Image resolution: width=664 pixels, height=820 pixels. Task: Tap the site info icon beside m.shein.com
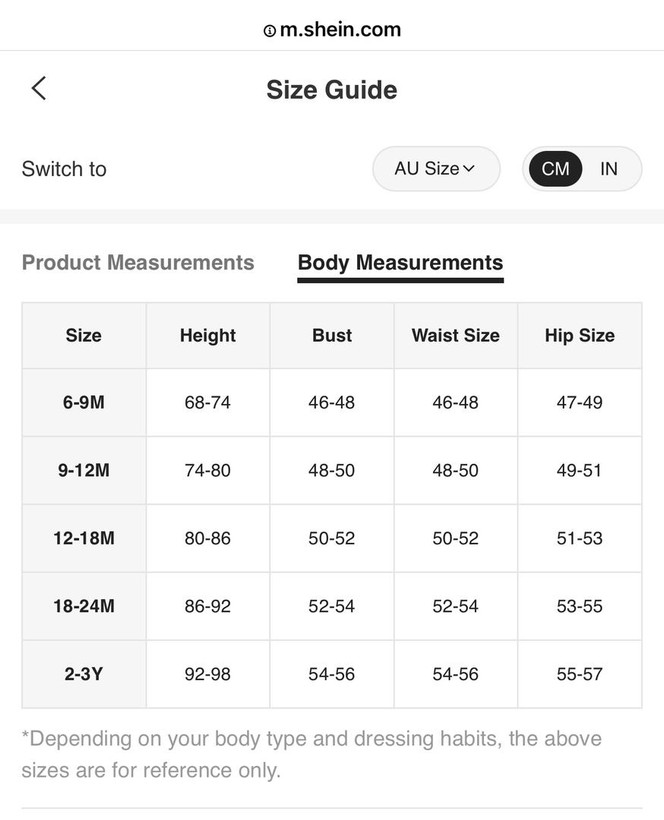(x=269, y=31)
